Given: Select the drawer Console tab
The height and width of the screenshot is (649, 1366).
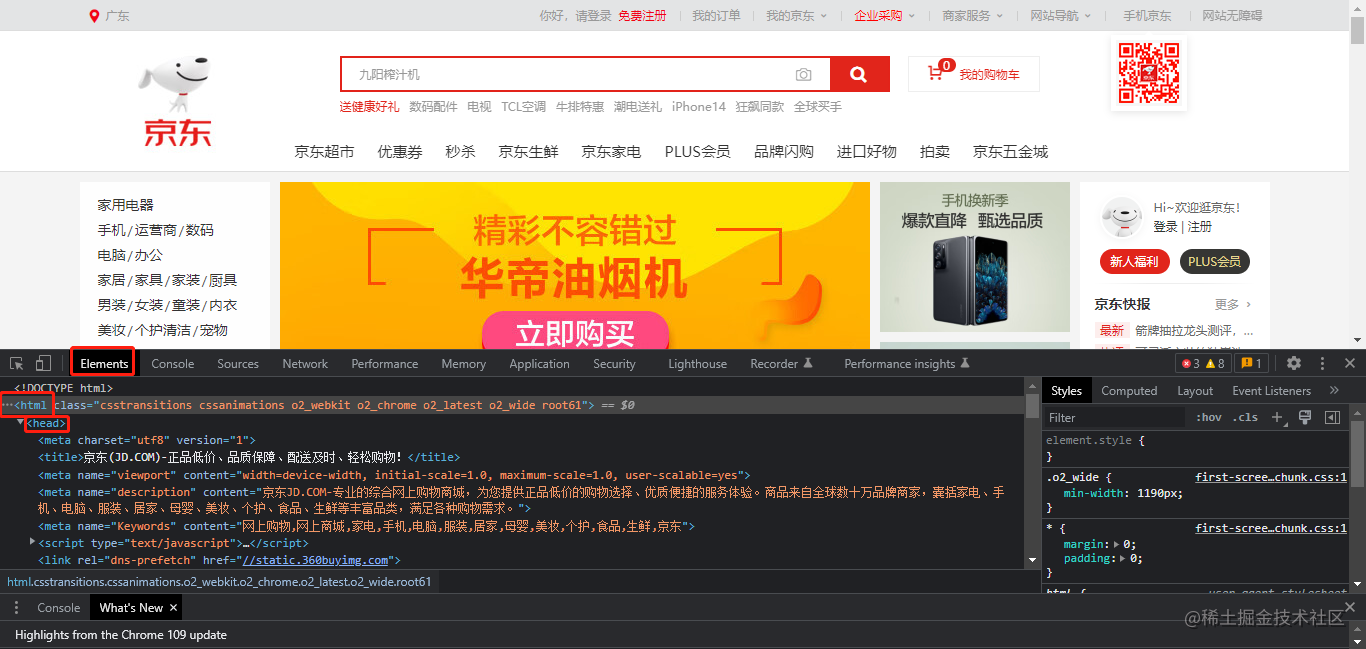Looking at the screenshot, I should click(x=59, y=607).
